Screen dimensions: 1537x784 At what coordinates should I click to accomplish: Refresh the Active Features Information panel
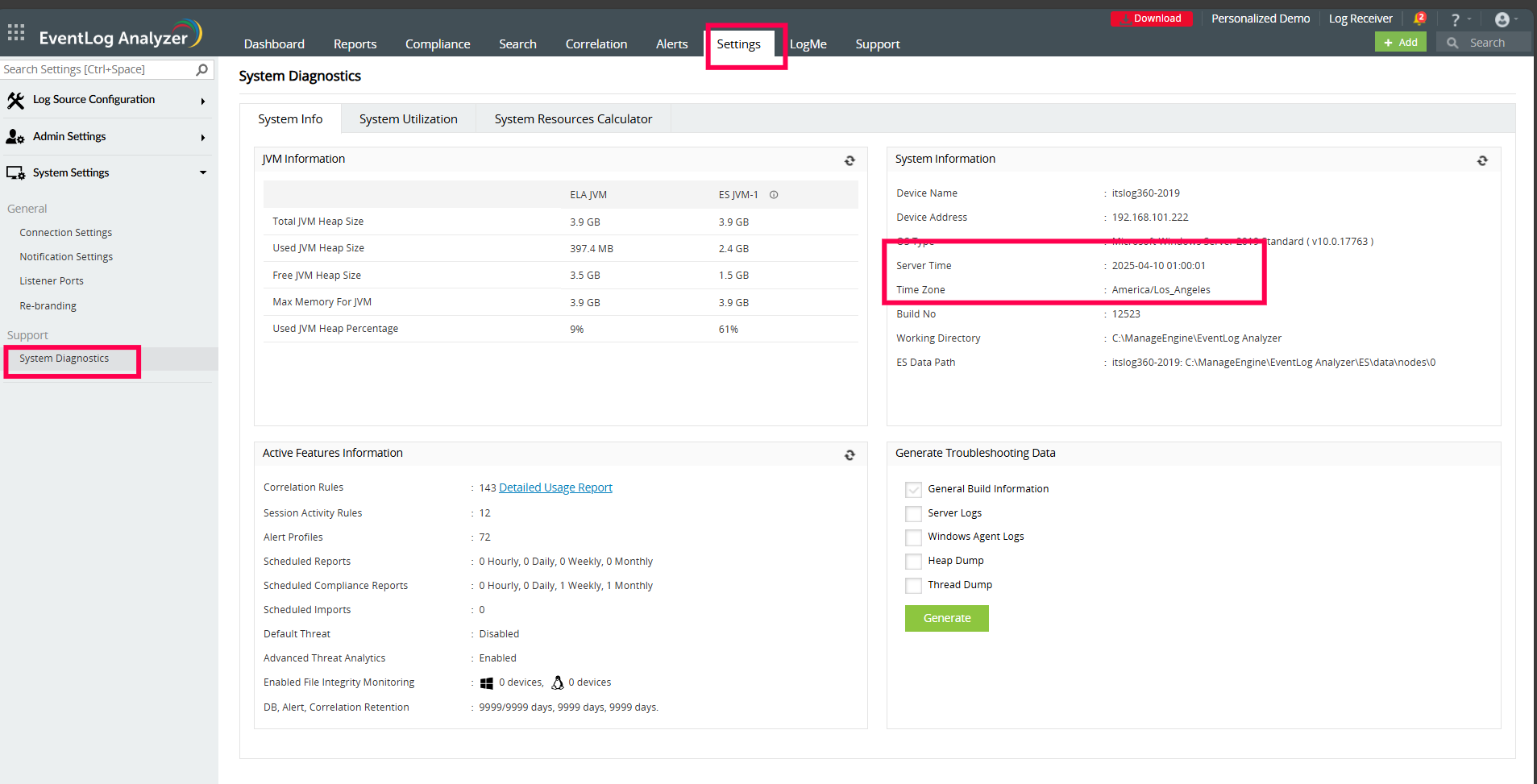(850, 455)
